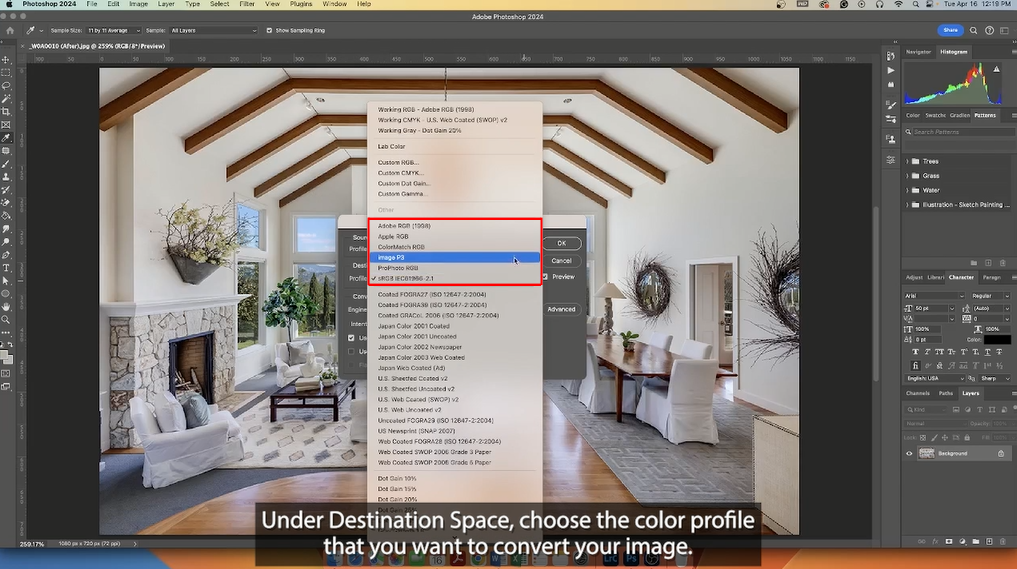Open the Image menu
This screenshot has height=569, width=1017.
click(138, 4)
